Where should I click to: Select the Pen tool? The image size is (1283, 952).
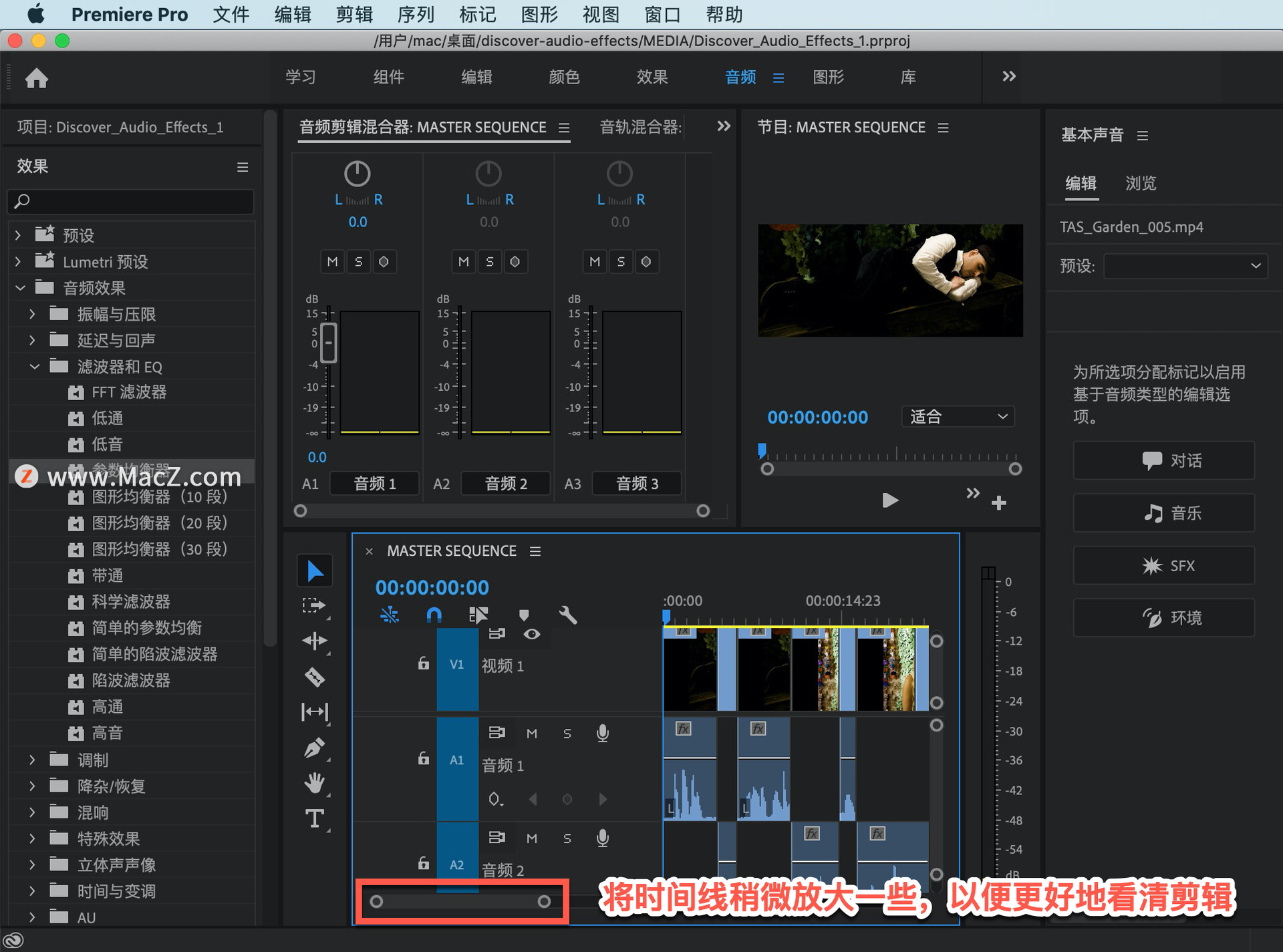tap(315, 748)
